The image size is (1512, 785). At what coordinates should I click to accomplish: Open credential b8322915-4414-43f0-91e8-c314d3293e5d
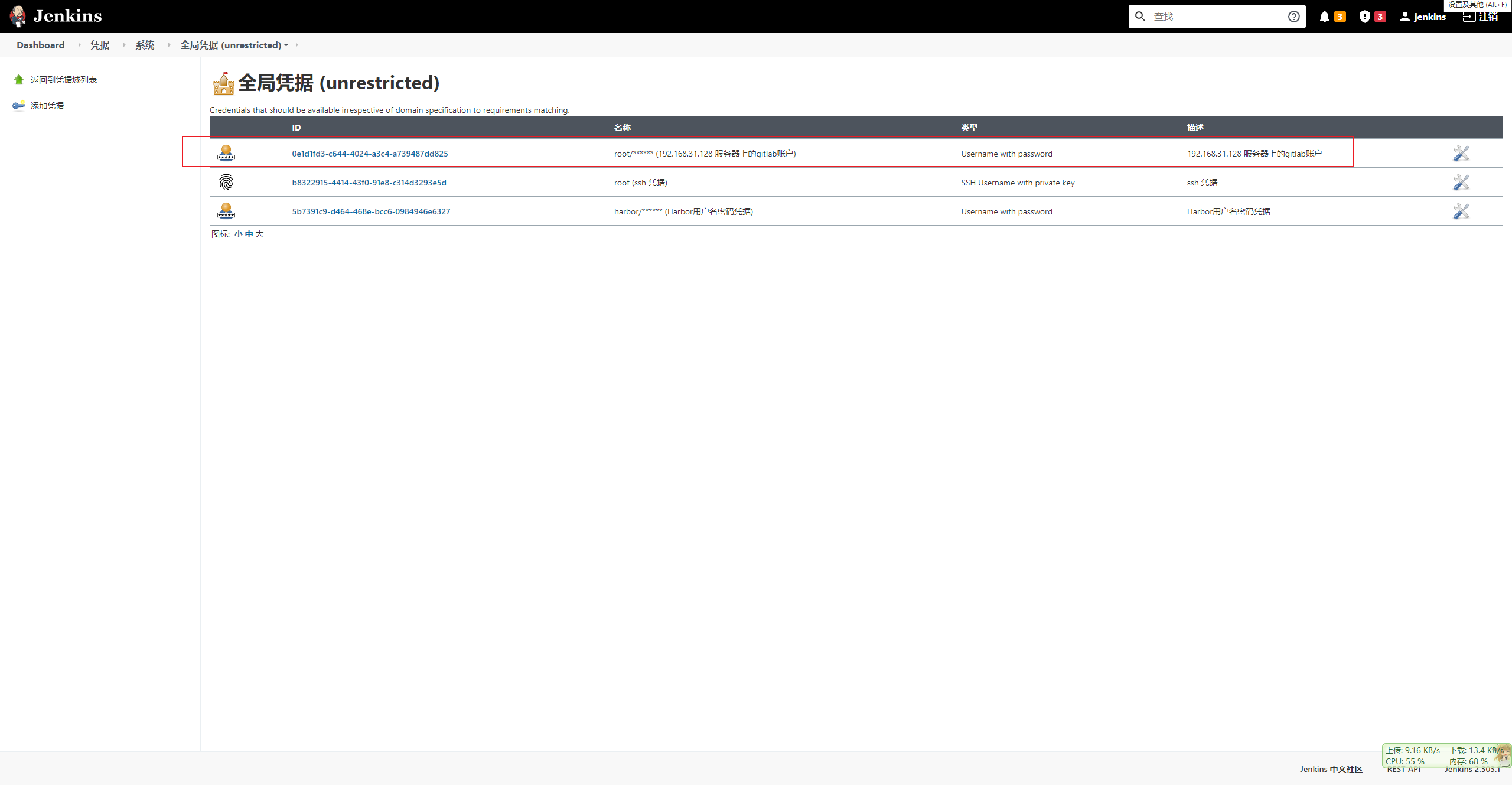click(369, 183)
